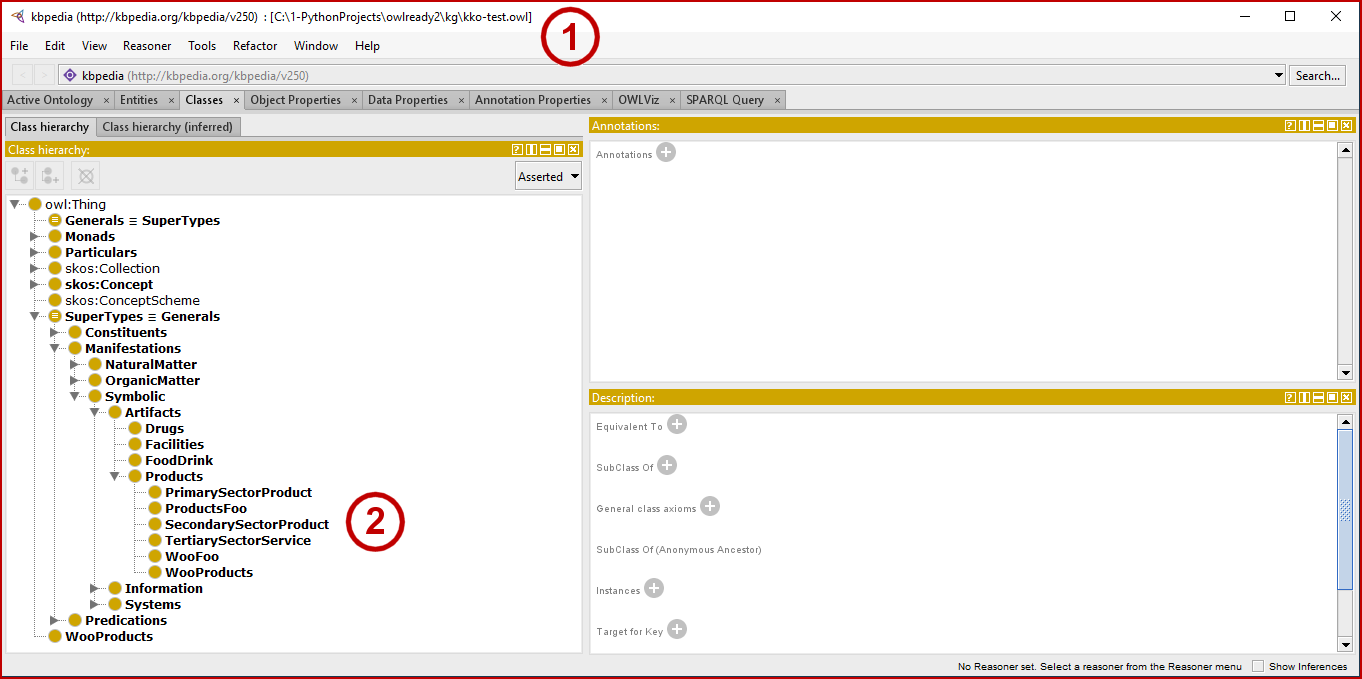Expand the Monads class node
1362x679 pixels.
[x=35, y=236]
